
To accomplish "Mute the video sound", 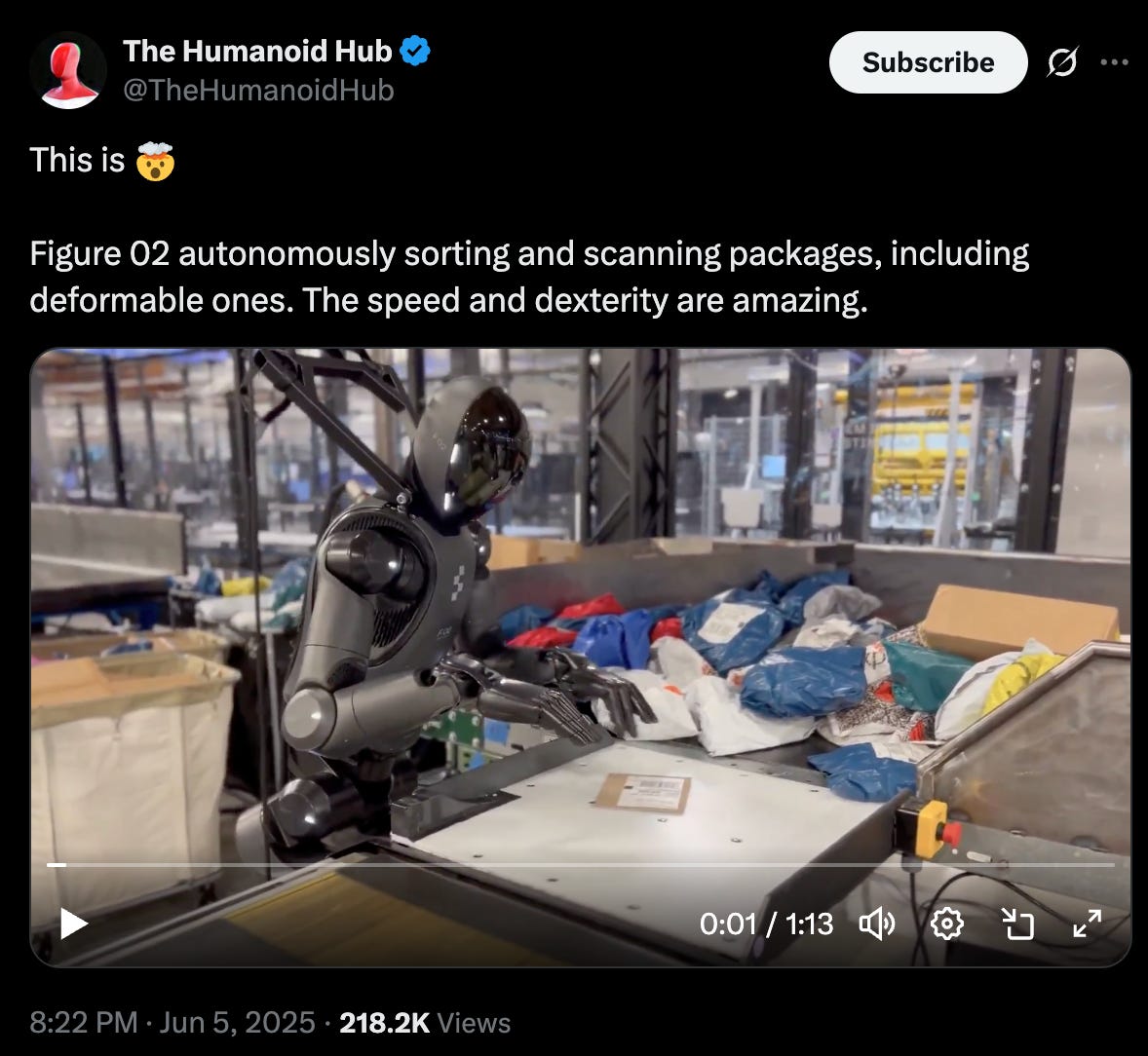I will point(876,924).
